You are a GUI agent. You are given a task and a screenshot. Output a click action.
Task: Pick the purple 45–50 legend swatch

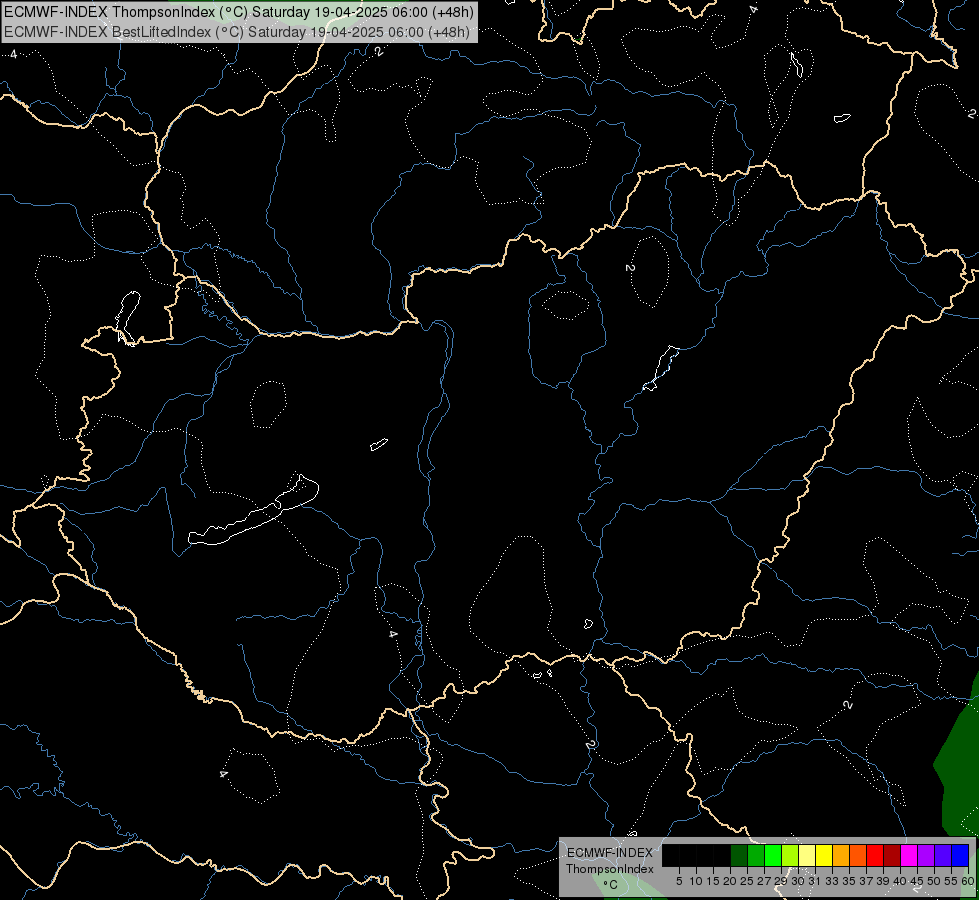click(927, 855)
